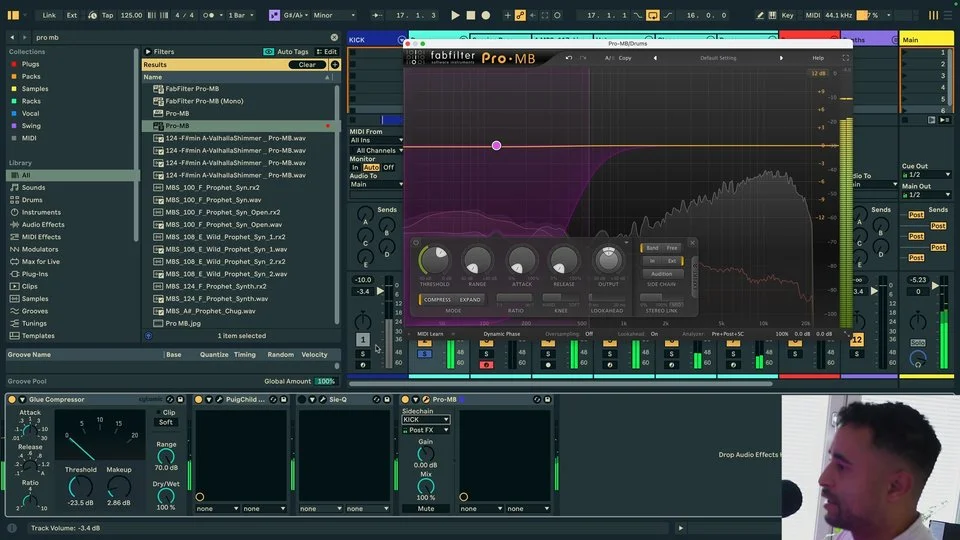Open the G#/Ab root note dropdown

[x=295, y=15]
